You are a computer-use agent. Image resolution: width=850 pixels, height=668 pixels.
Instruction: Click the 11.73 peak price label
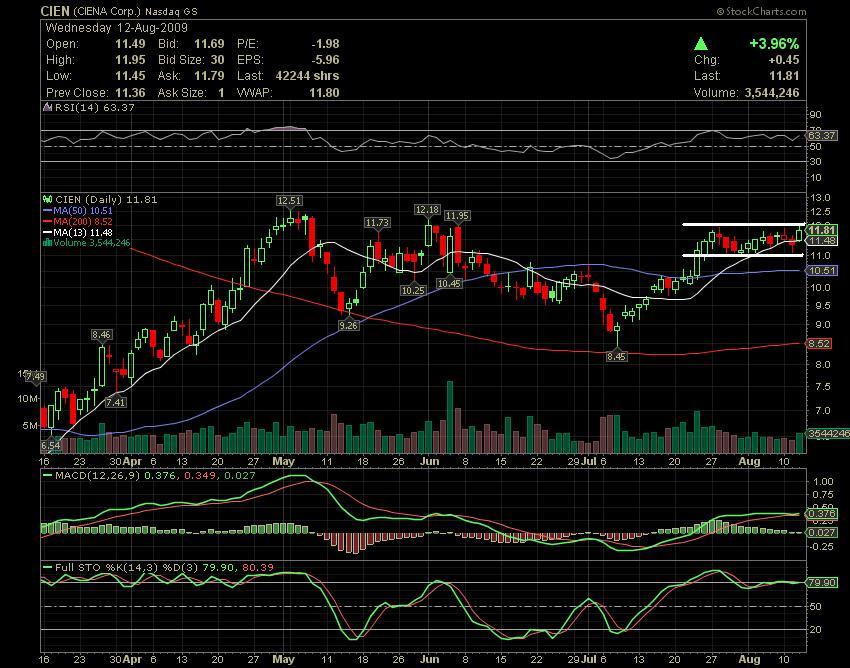[x=377, y=222]
